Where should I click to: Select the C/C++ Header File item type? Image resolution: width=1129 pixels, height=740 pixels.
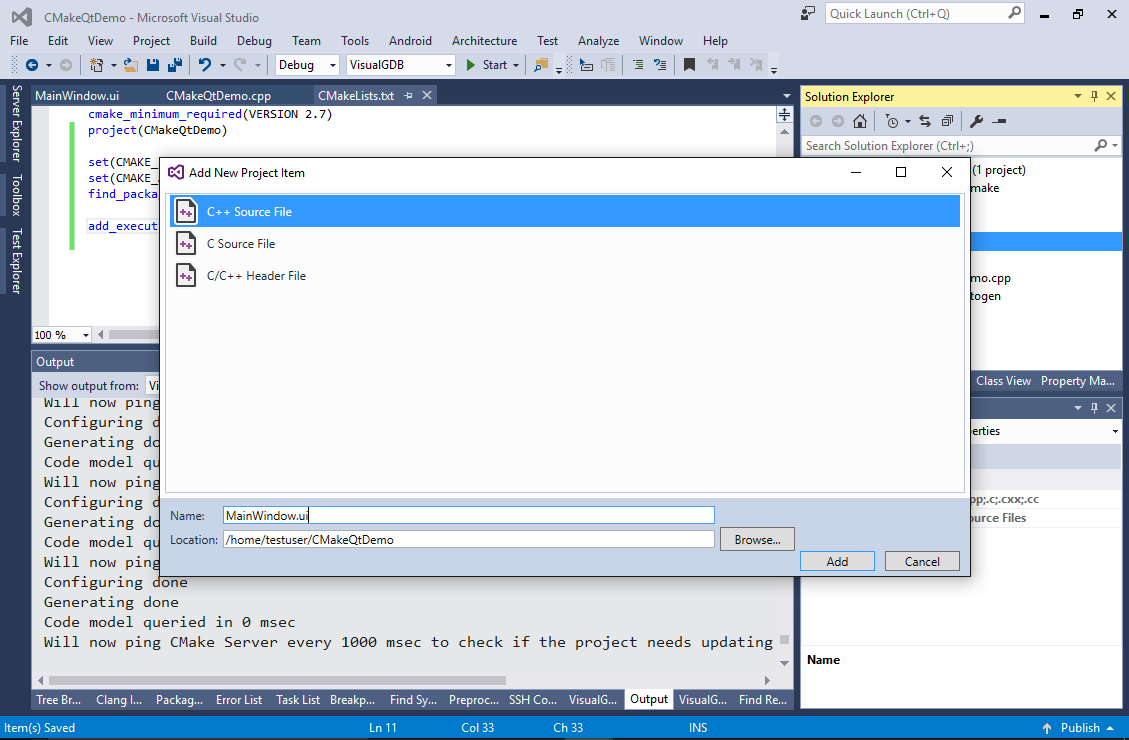tap(565, 276)
